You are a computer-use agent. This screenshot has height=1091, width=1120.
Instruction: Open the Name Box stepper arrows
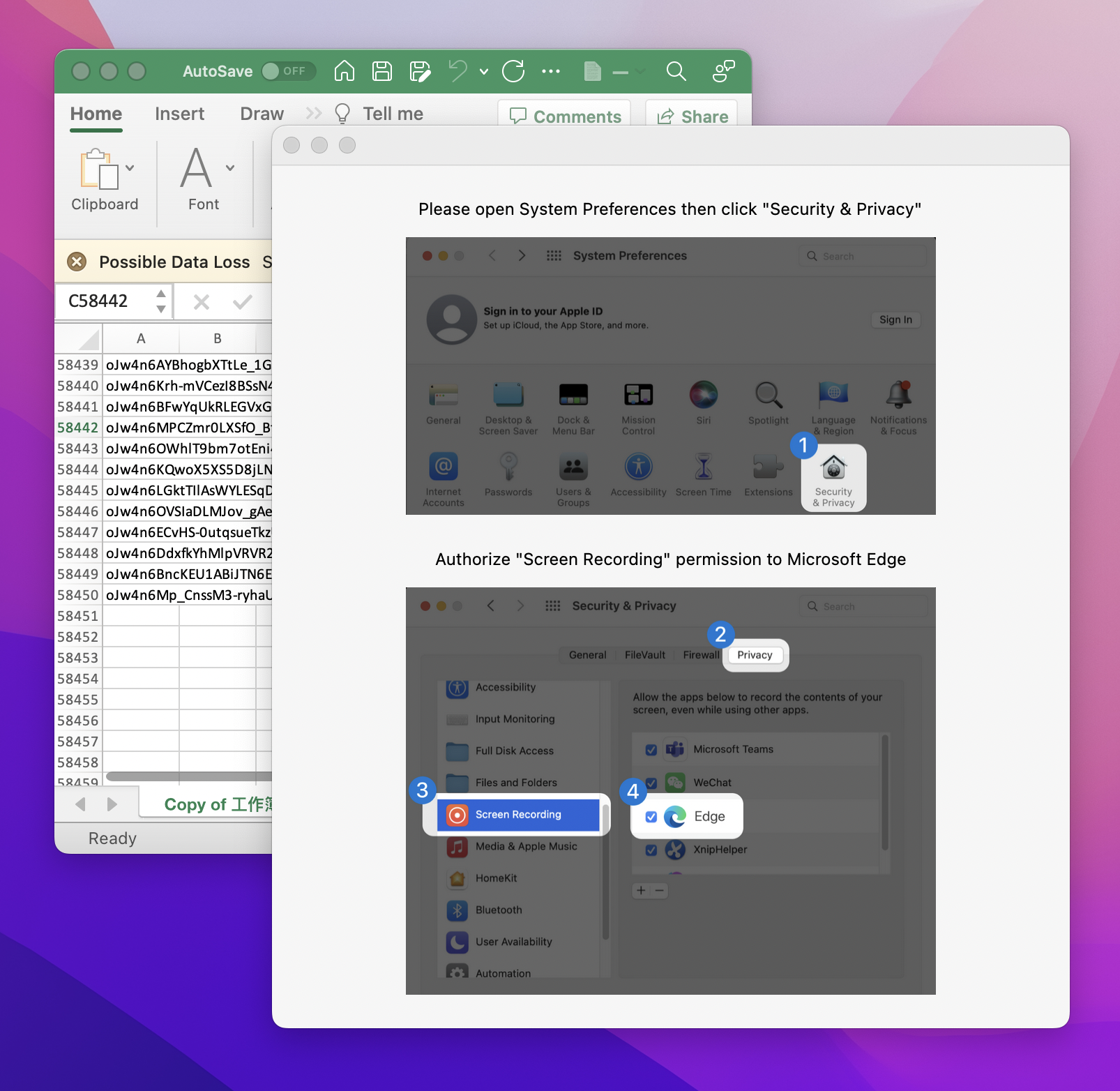pos(161,301)
